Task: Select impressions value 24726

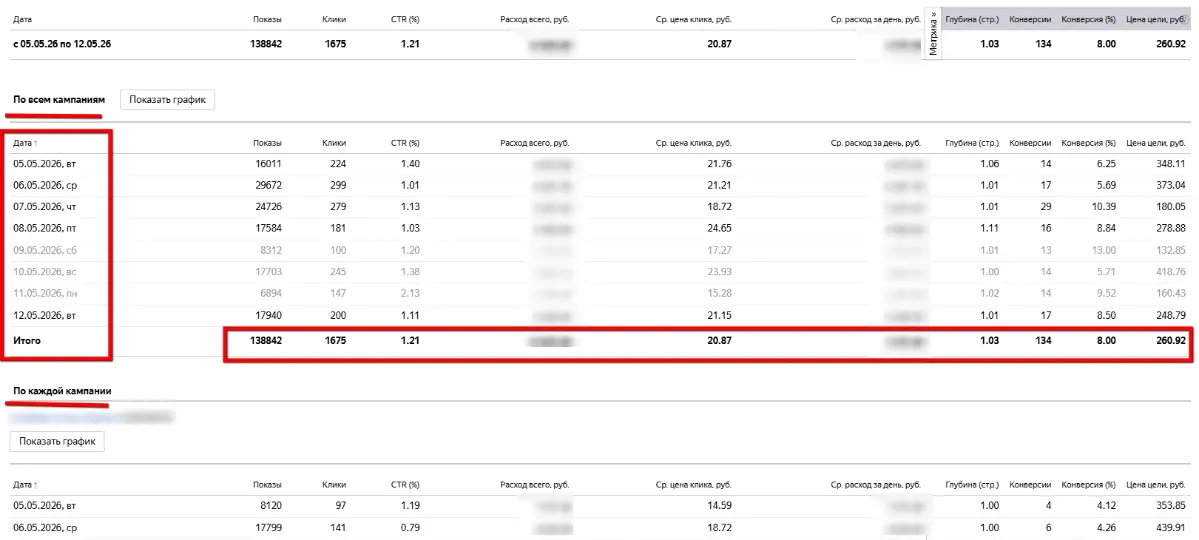Action: coord(268,207)
